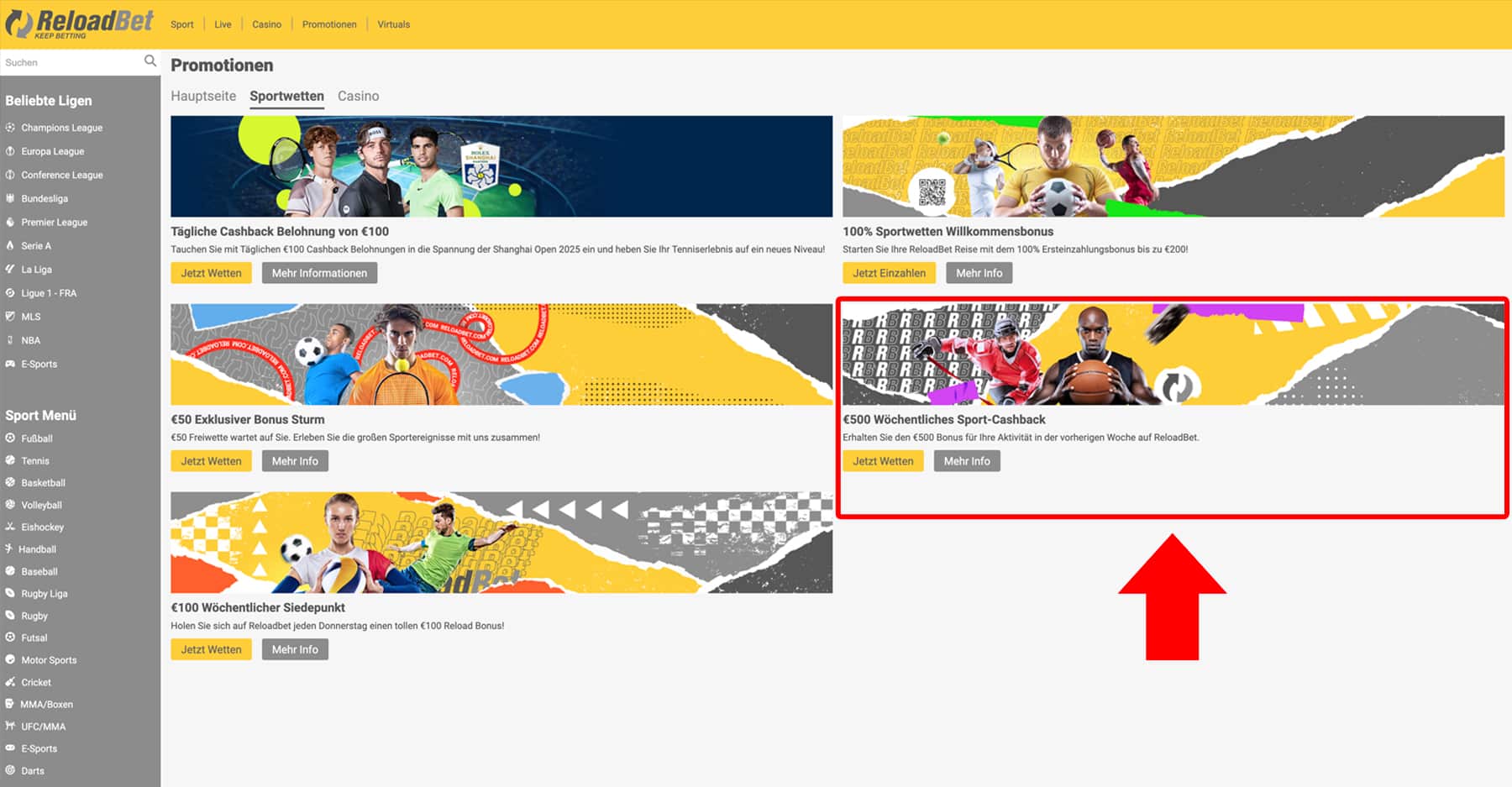Viewport: 1512px width, 787px height.
Task: Click the Handball sport icon
Action: (x=10, y=549)
